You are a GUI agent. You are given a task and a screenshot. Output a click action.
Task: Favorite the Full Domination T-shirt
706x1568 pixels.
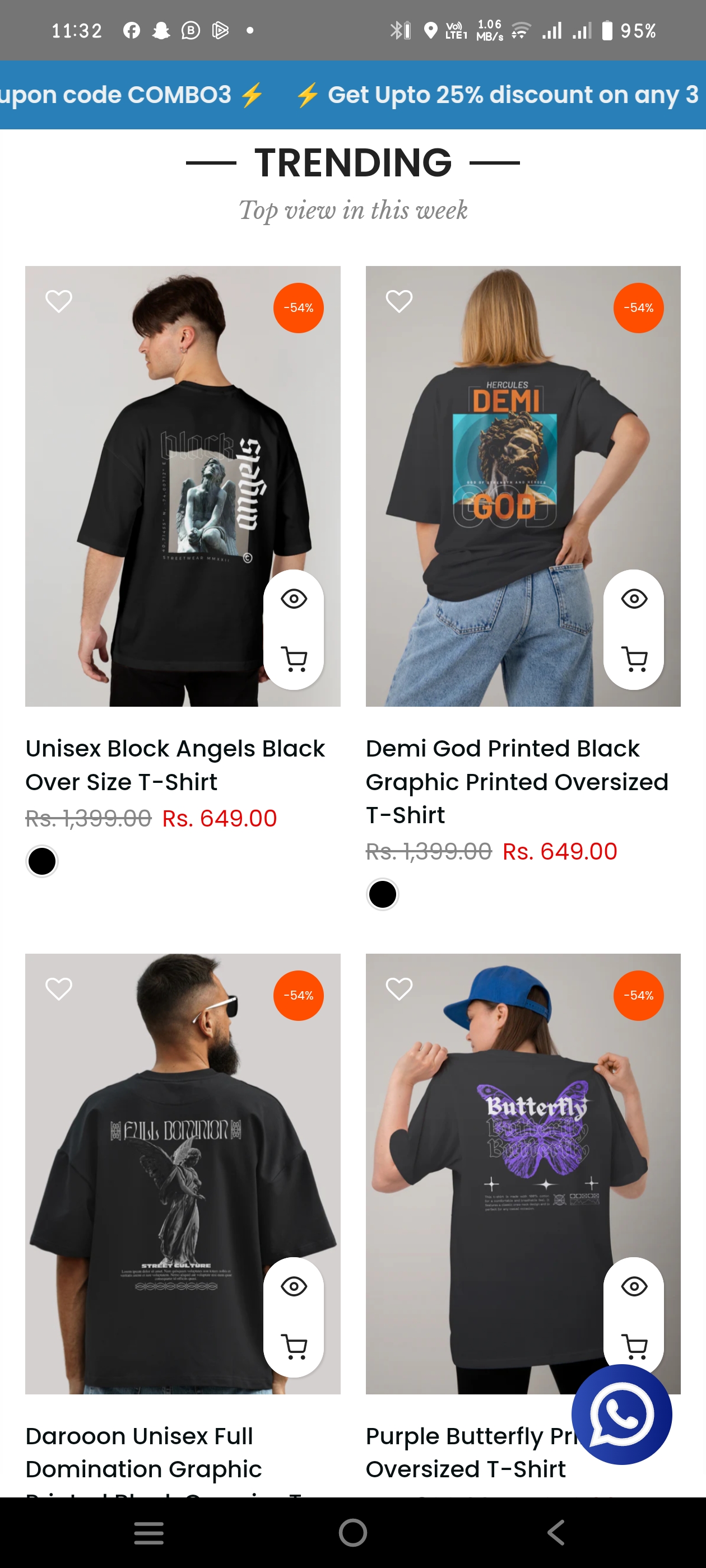point(59,988)
